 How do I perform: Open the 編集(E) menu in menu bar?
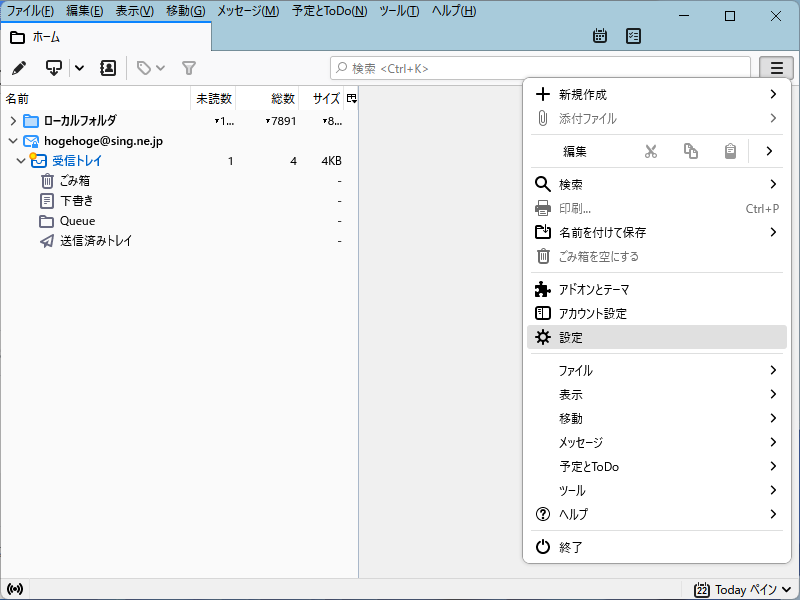(x=84, y=11)
